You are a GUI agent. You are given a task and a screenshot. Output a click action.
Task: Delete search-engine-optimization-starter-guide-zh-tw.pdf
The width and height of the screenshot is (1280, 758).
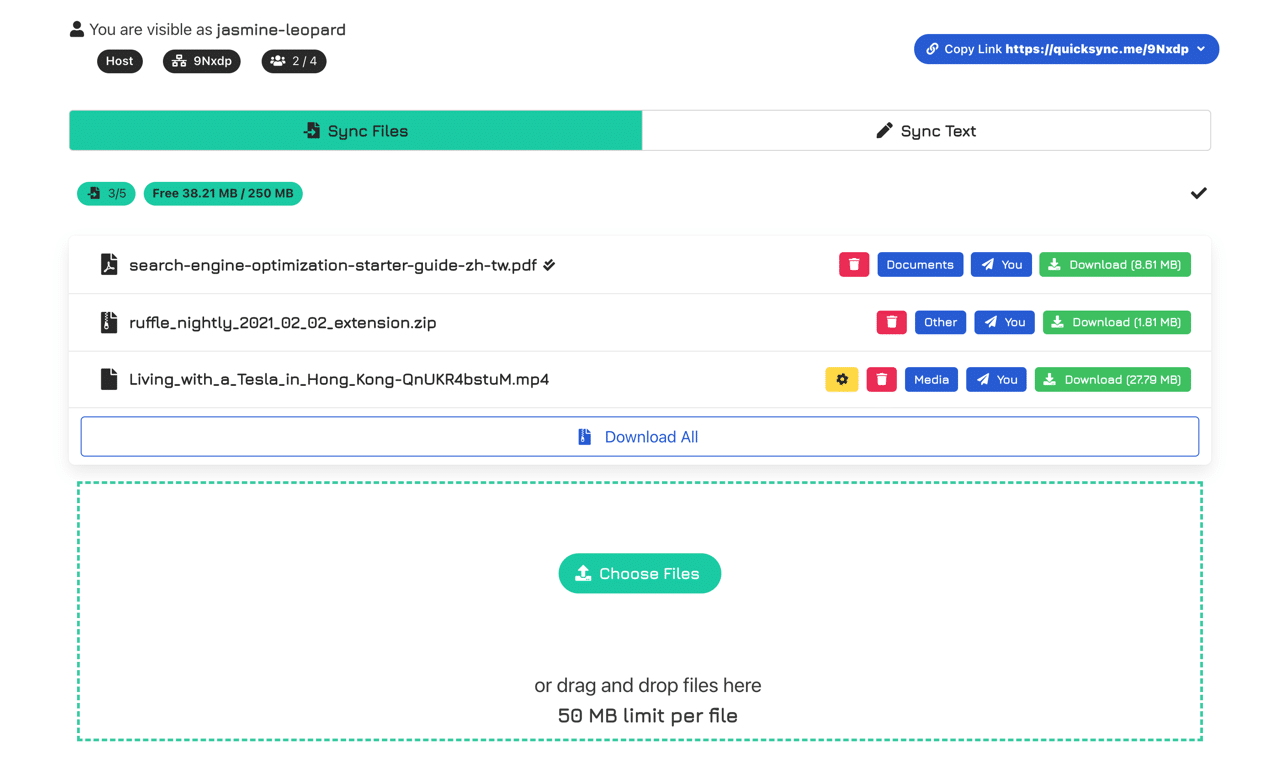pyautogui.click(x=853, y=264)
